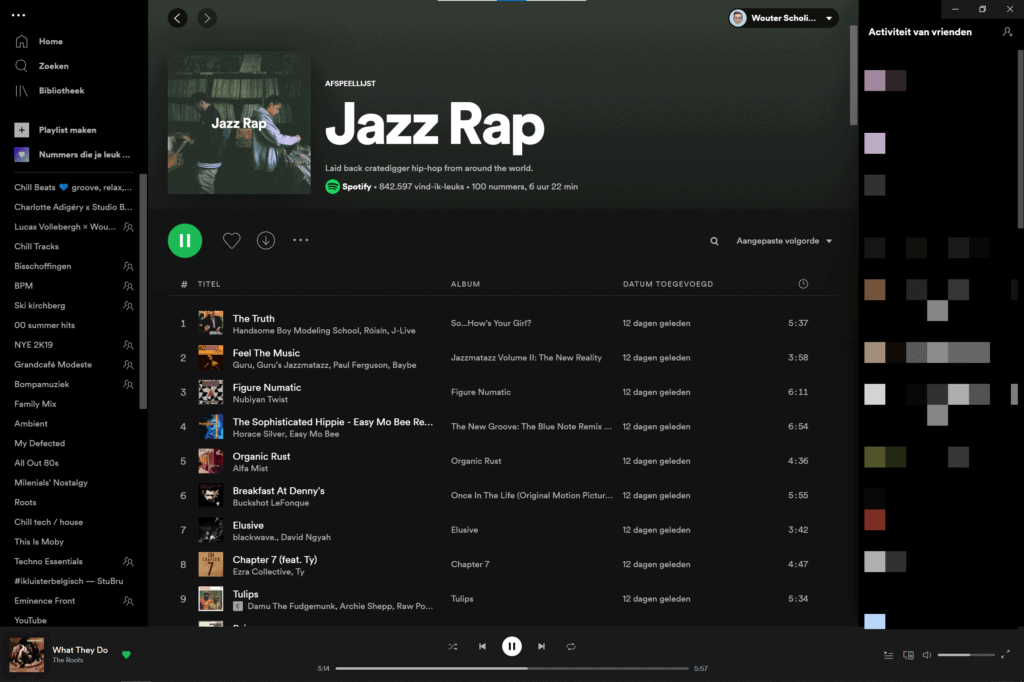Screen dimensions: 1024x682
Task: Open connect to a device
Action: click(x=908, y=655)
